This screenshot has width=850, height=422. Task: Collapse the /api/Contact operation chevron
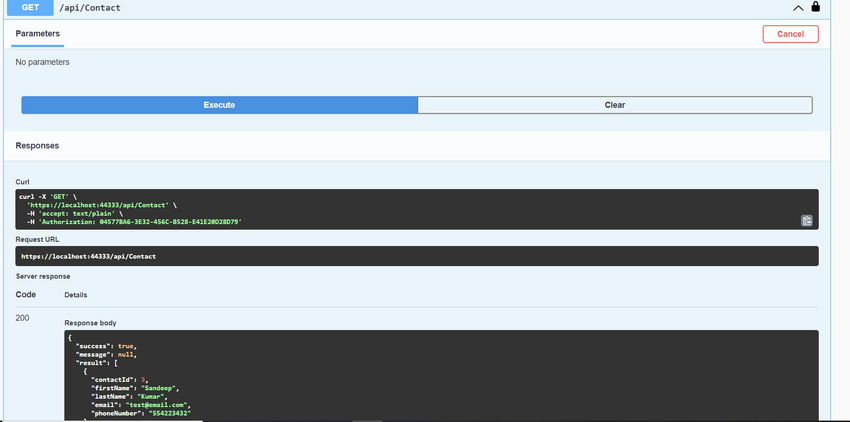pos(798,8)
